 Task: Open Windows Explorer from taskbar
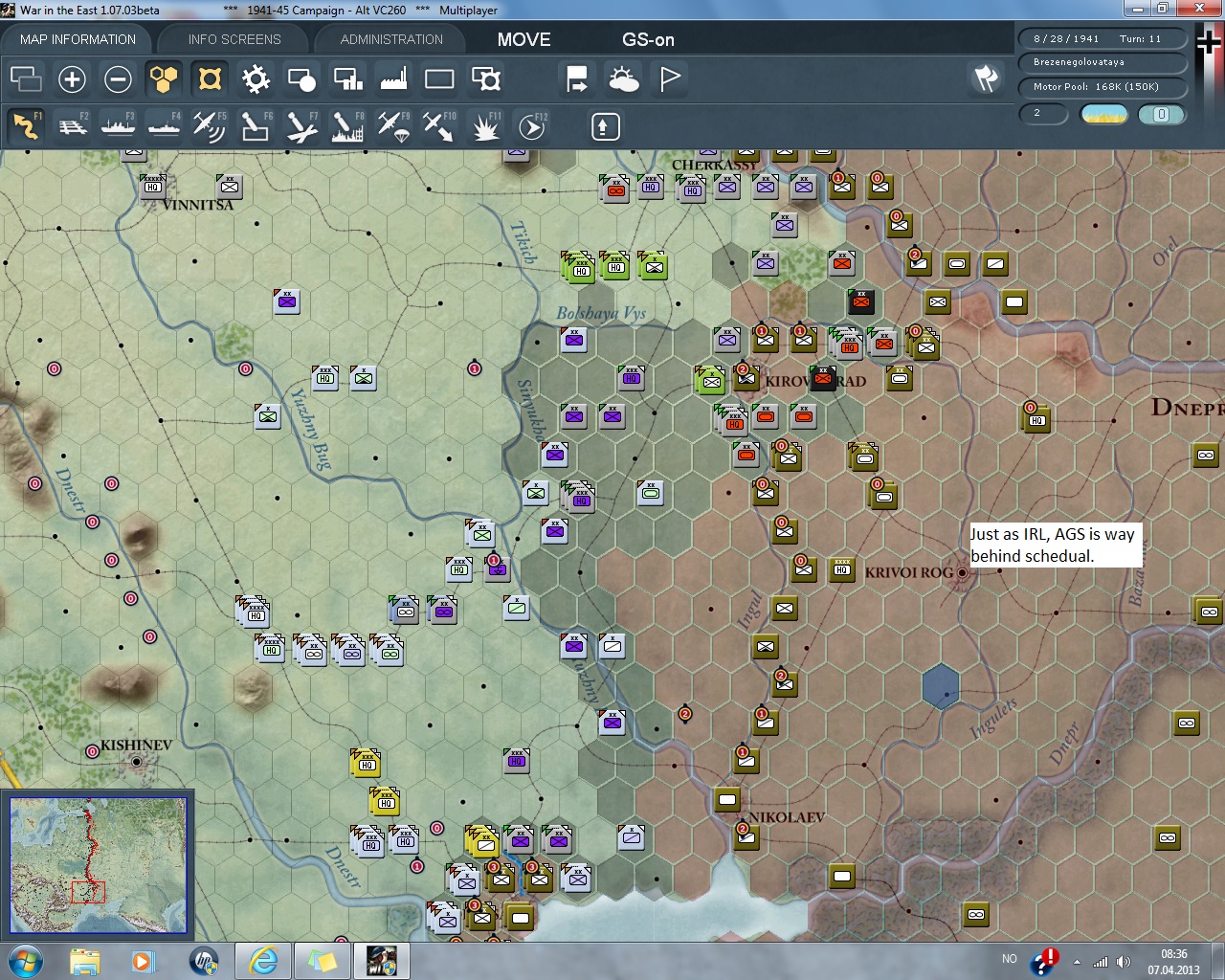click(85, 960)
